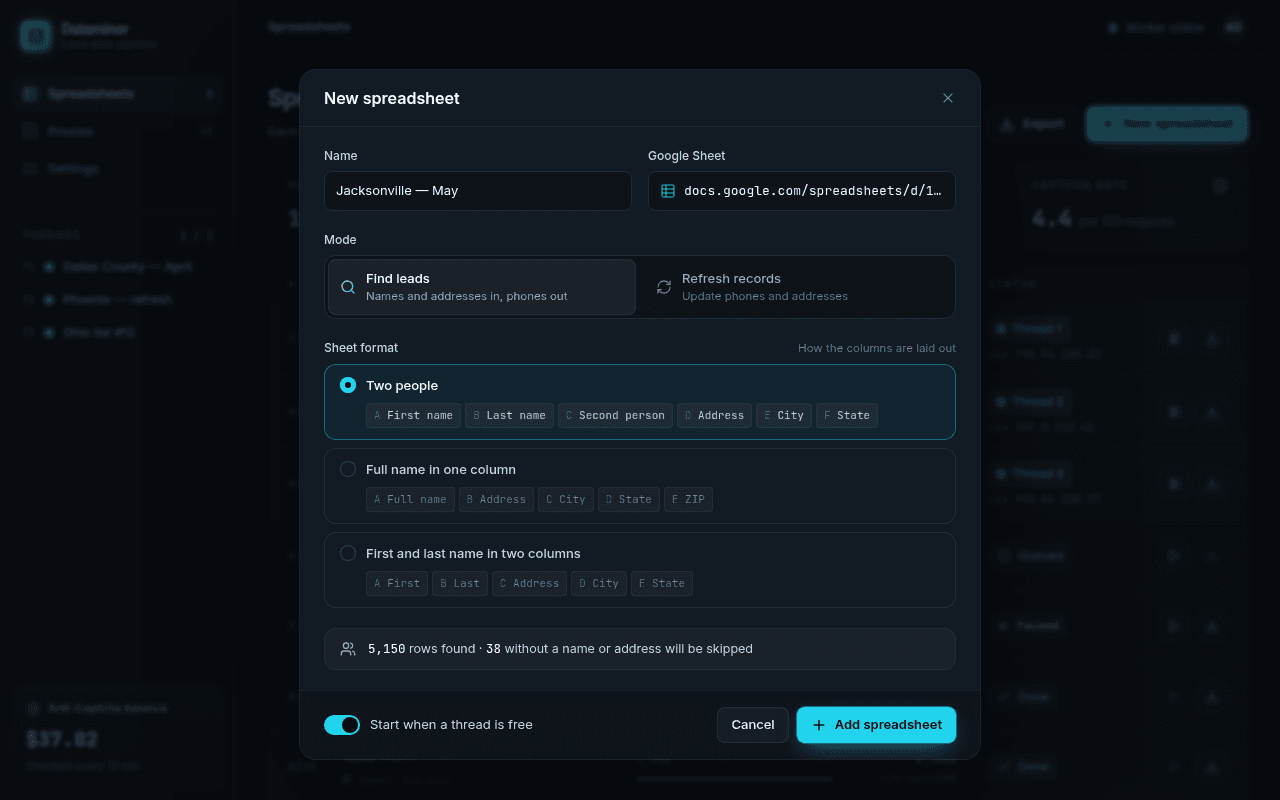This screenshot has height=800, width=1280.
Task: Click the Spreadsheets sidebar icon
Action: [x=30, y=94]
